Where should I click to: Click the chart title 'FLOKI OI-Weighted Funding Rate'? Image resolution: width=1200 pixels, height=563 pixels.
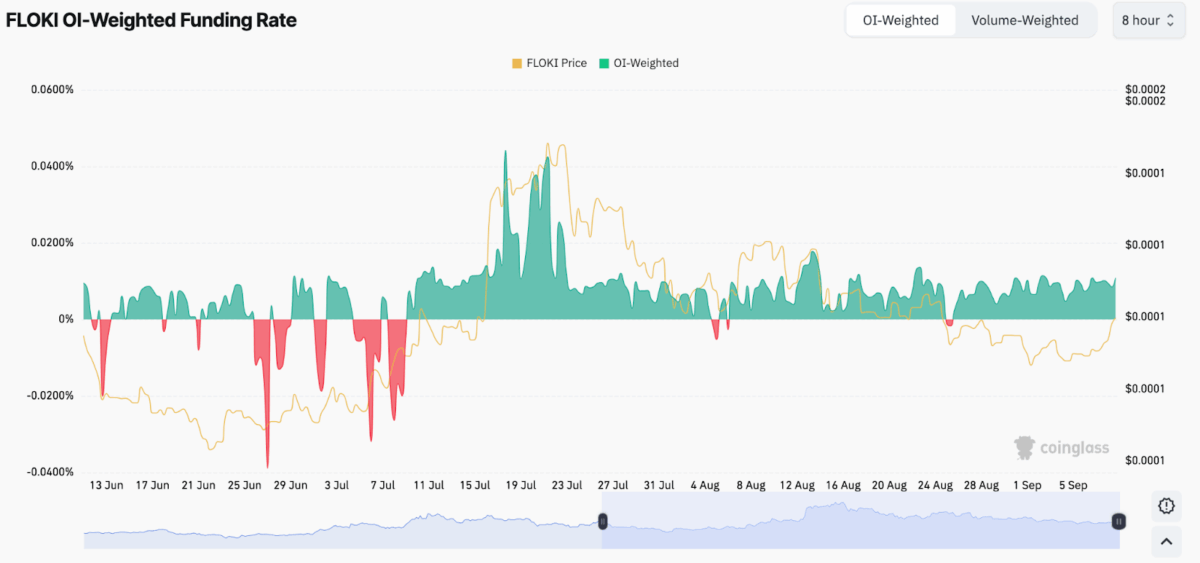click(151, 20)
